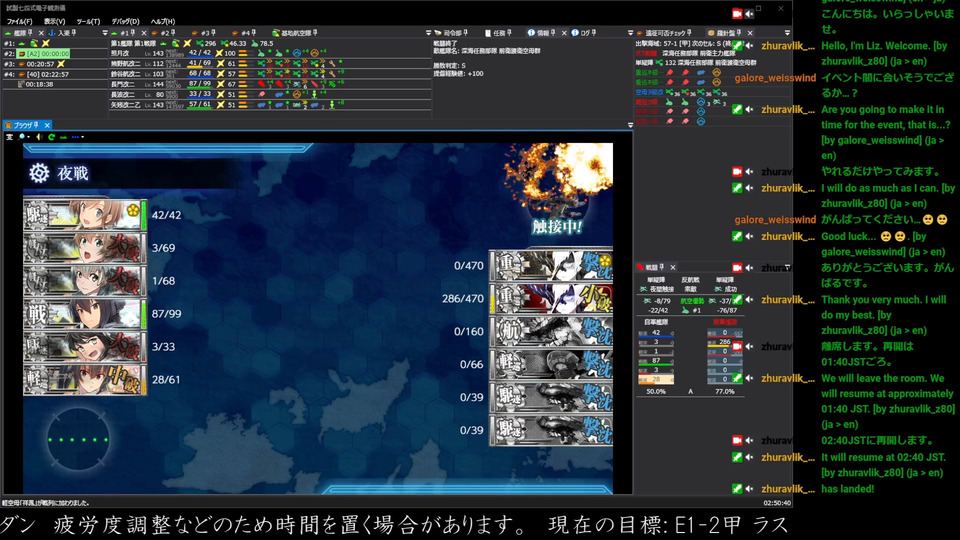Close the ブラウザ browser tab
Screen dimensions: 960x540
(47, 125)
